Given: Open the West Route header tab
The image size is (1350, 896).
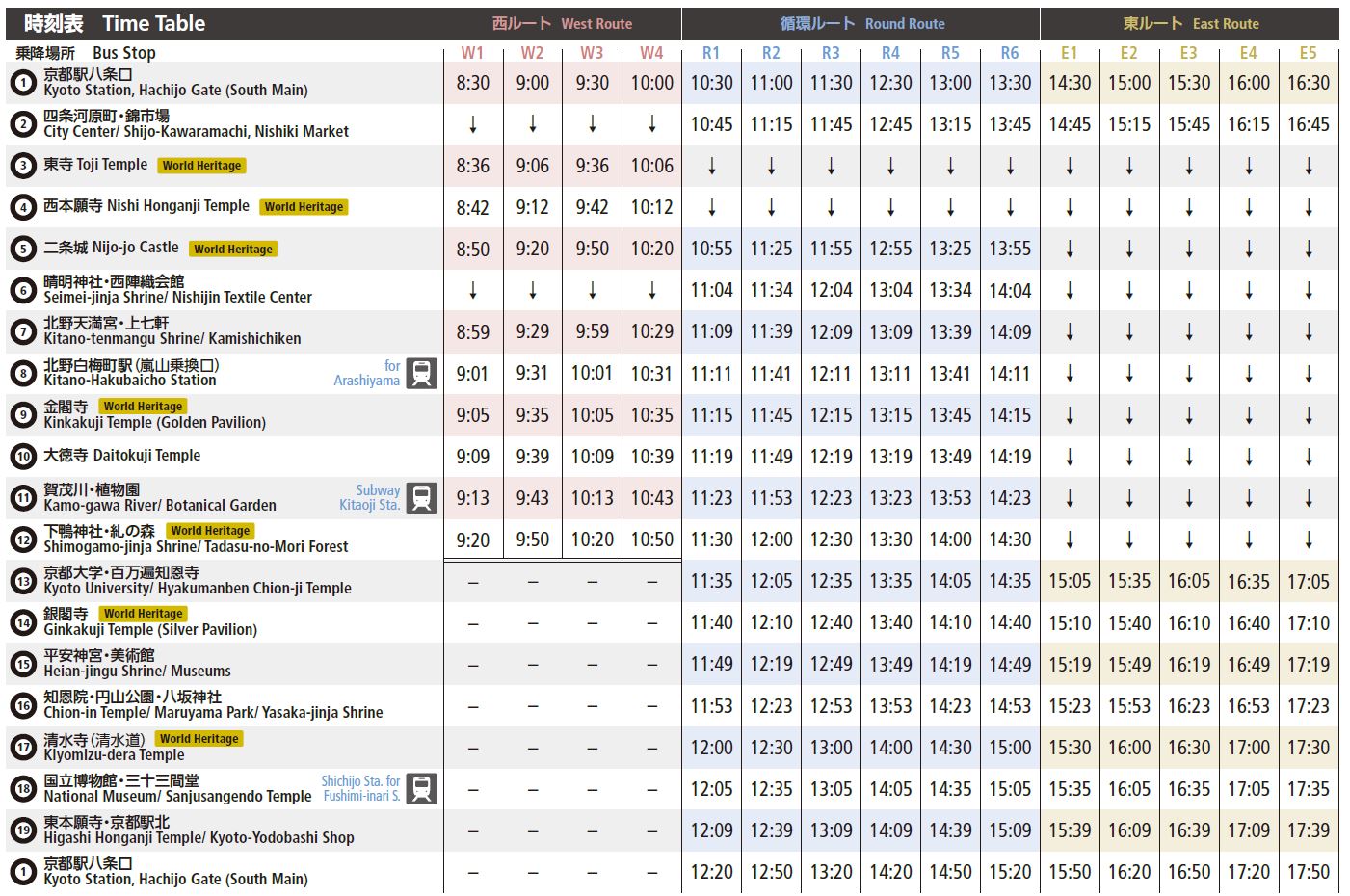Looking at the screenshot, I should tap(562, 23).
